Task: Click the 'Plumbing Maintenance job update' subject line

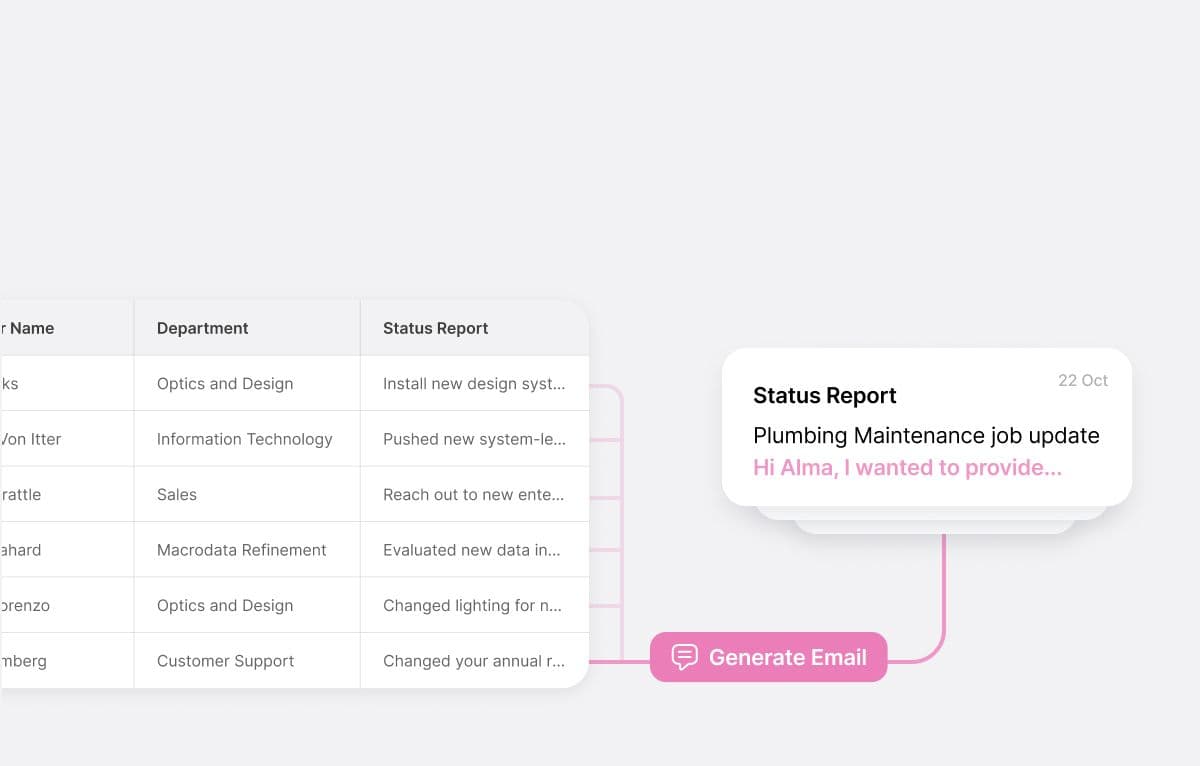Action: point(926,436)
